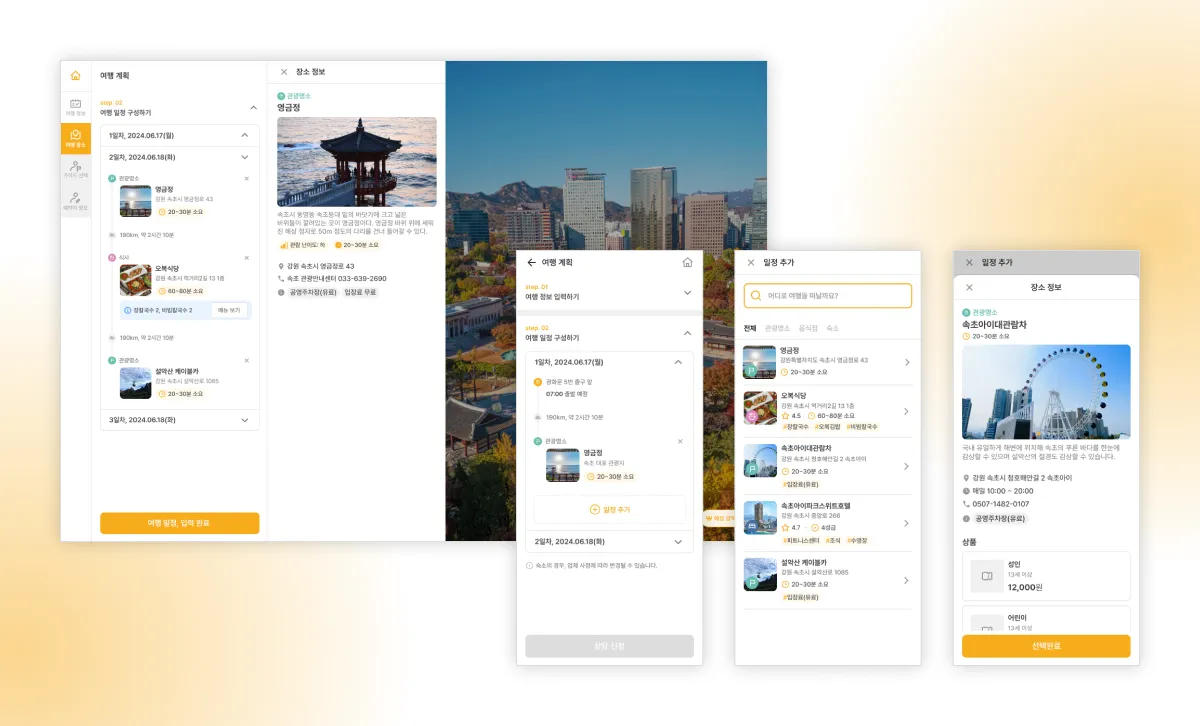Click search field 어디로 여행을 떠날까요?
This screenshot has height=726, width=1200.
828,295
